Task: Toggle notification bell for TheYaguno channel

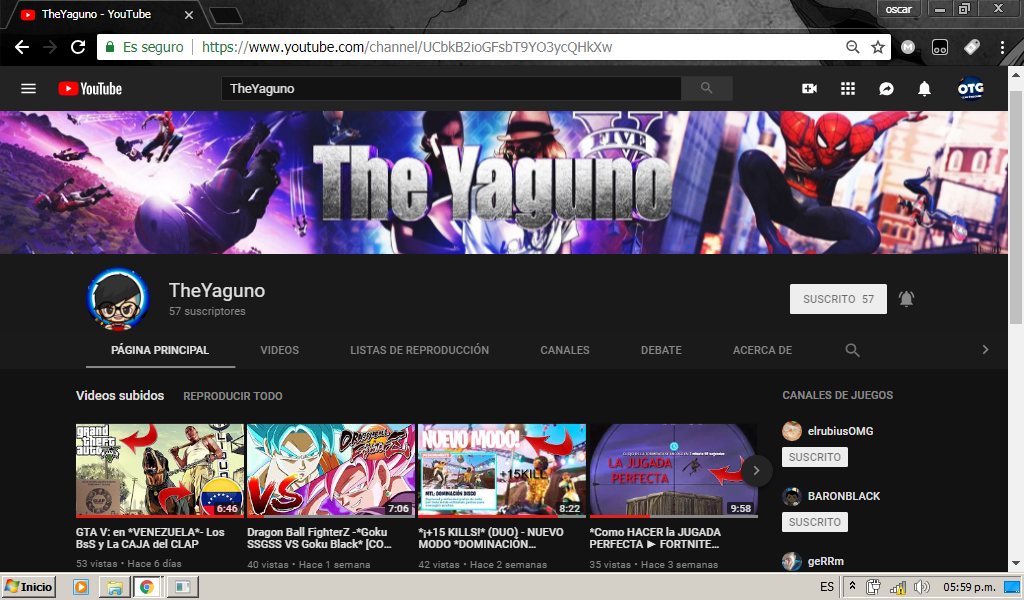Action: 906,298
